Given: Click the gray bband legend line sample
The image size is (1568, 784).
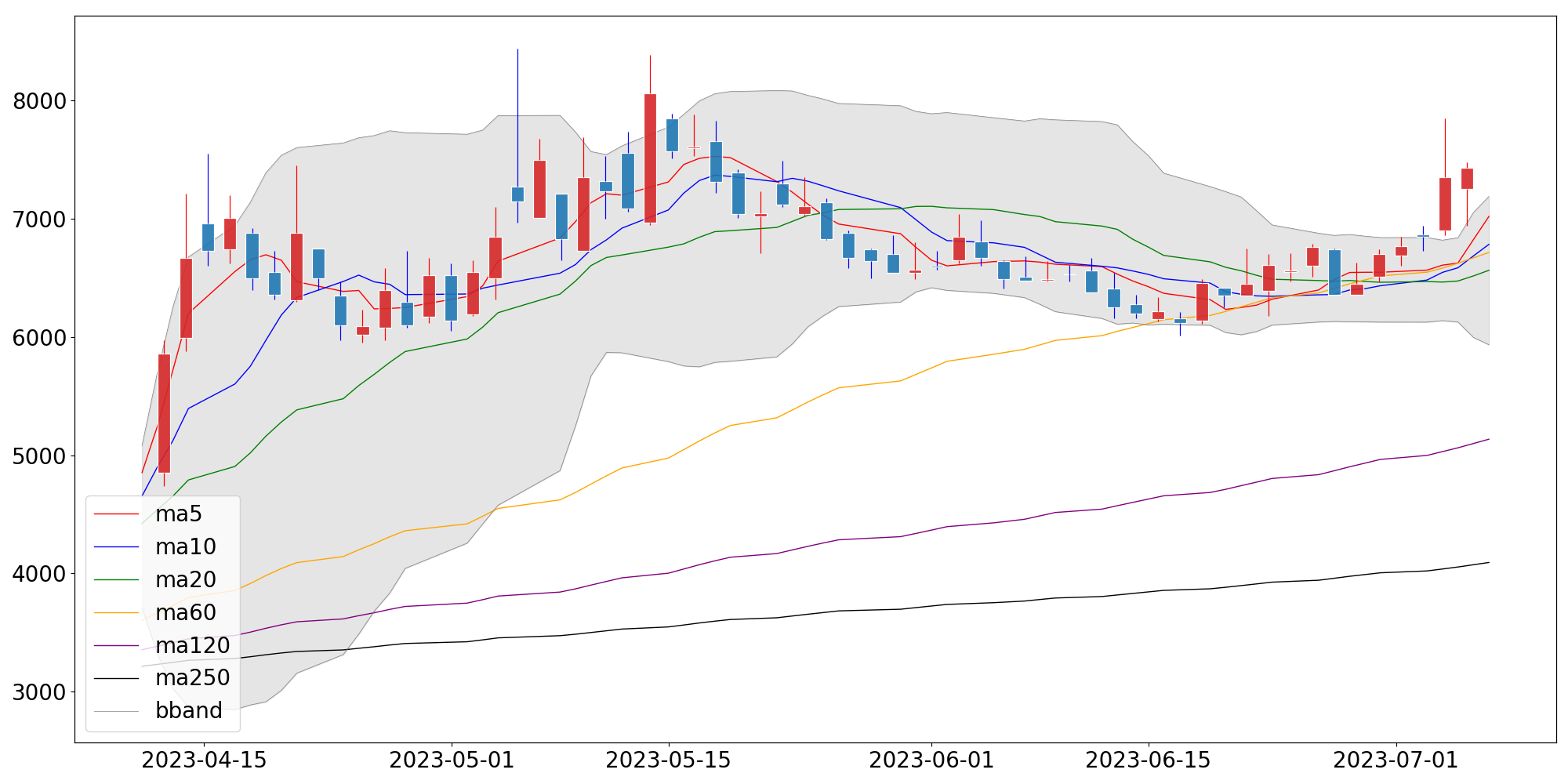Looking at the screenshot, I should tap(116, 711).
